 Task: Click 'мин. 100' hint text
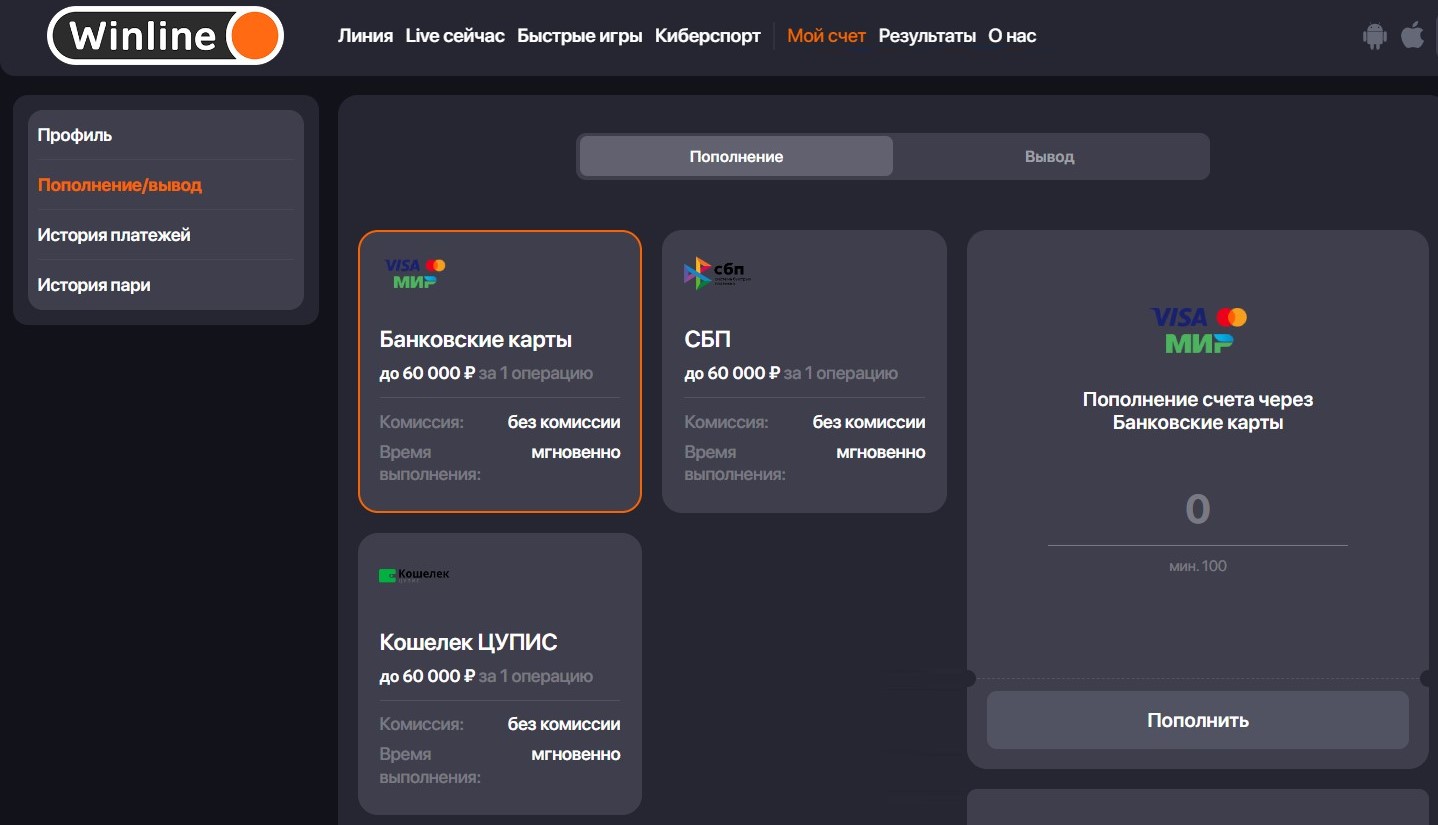1198,566
